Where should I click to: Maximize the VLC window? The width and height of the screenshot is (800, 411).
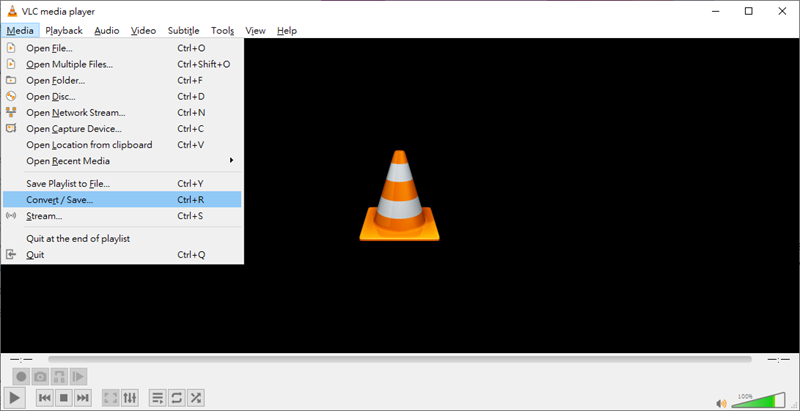coord(748,11)
